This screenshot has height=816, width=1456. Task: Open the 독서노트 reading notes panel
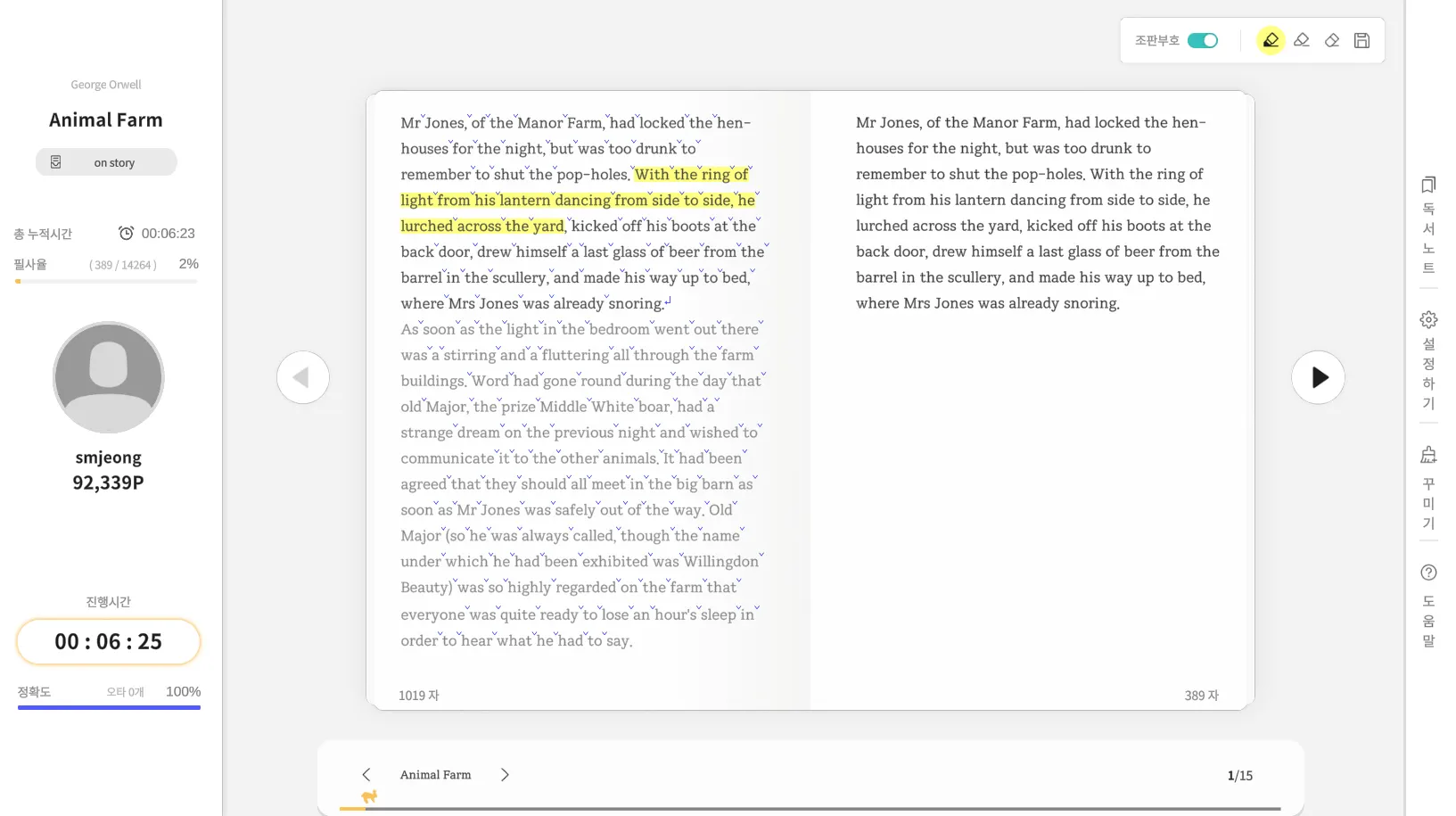[1428, 226]
